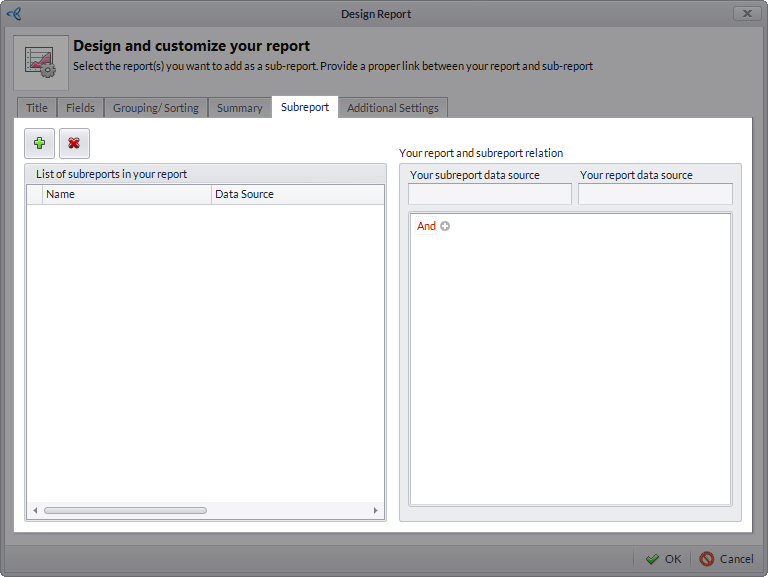Click the And condition operator
Image resolution: width=768 pixels, height=577 pixels.
pos(426,226)
